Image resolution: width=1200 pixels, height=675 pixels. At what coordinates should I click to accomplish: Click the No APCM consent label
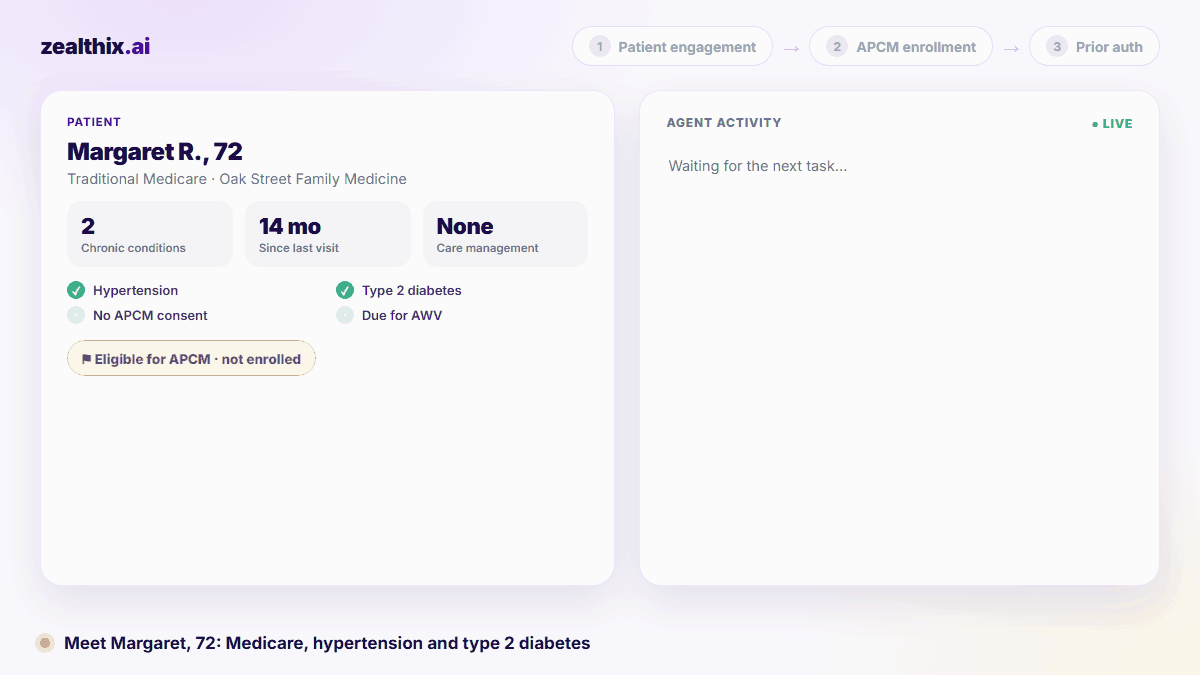tap(150, 315)
